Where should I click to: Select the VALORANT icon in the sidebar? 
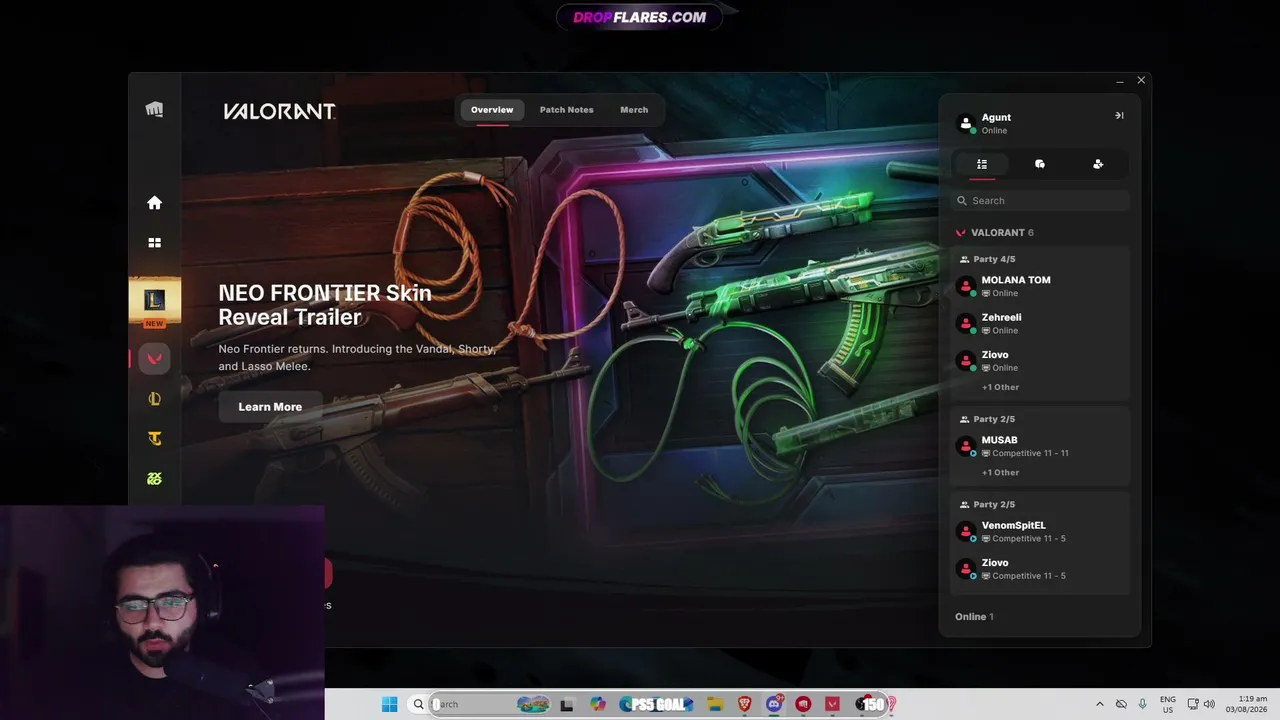coord(154,358)
